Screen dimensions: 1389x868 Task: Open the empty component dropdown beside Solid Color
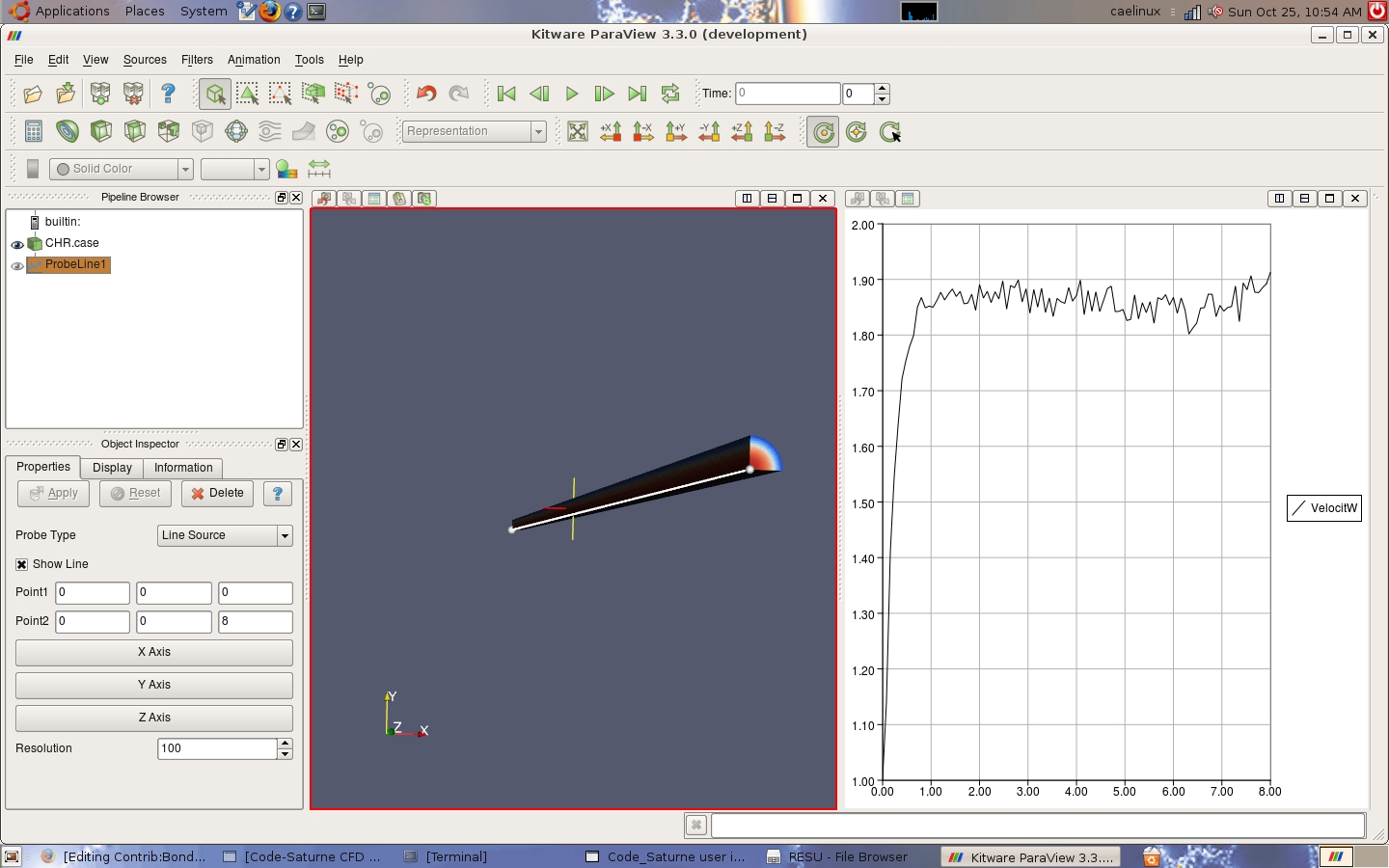(x=234, y=169)
